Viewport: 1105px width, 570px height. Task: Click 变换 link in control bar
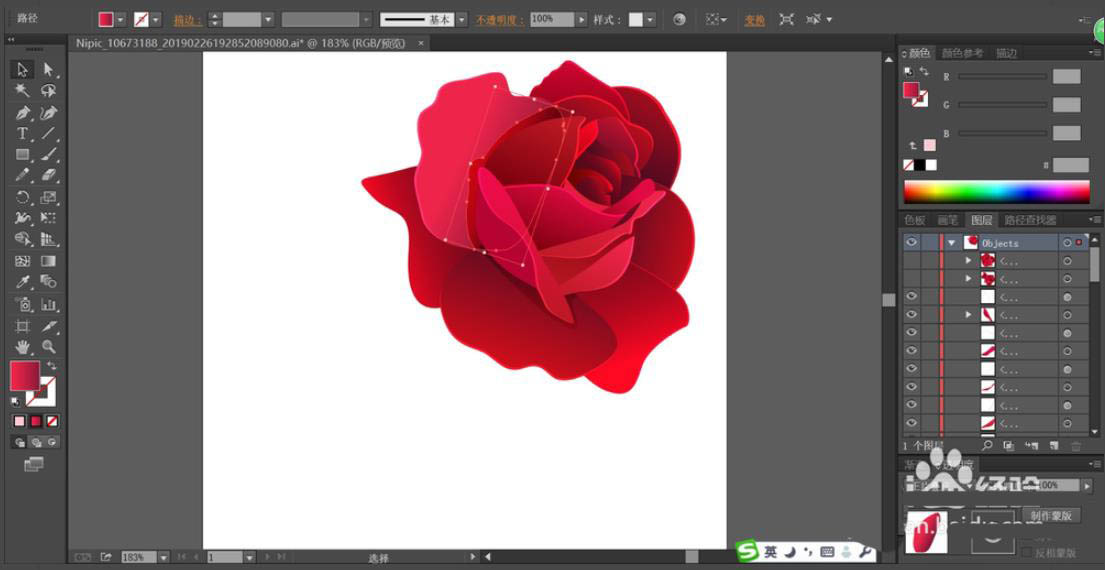pyautogui.click(x=755, y=20)
